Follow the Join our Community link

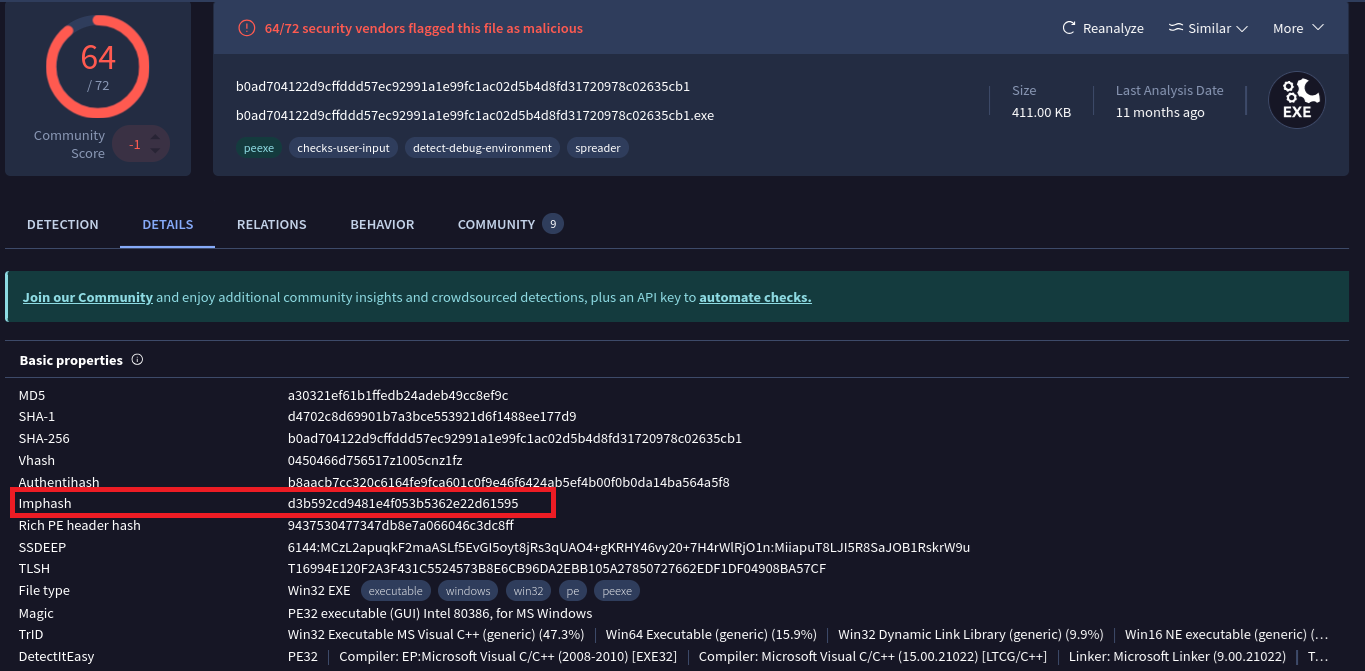coord(88,297)
